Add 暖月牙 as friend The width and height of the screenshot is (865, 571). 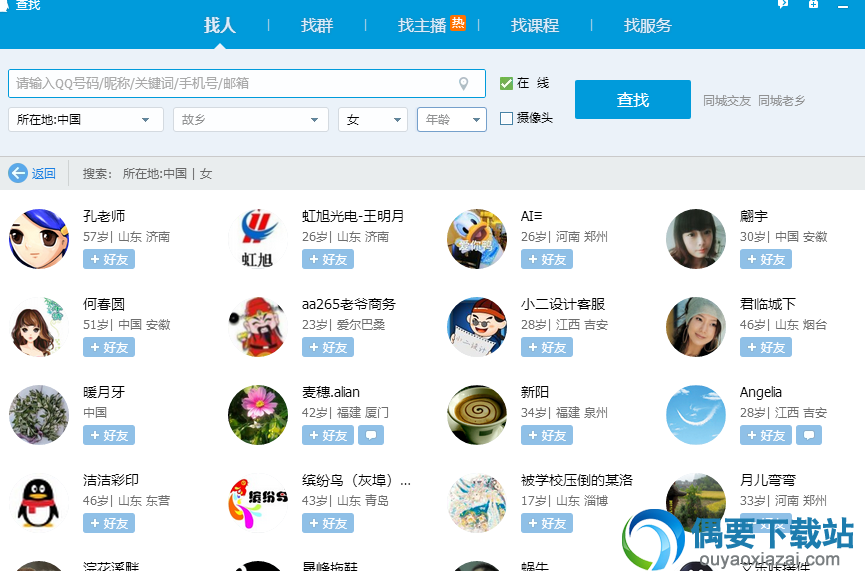pos(109,435)
